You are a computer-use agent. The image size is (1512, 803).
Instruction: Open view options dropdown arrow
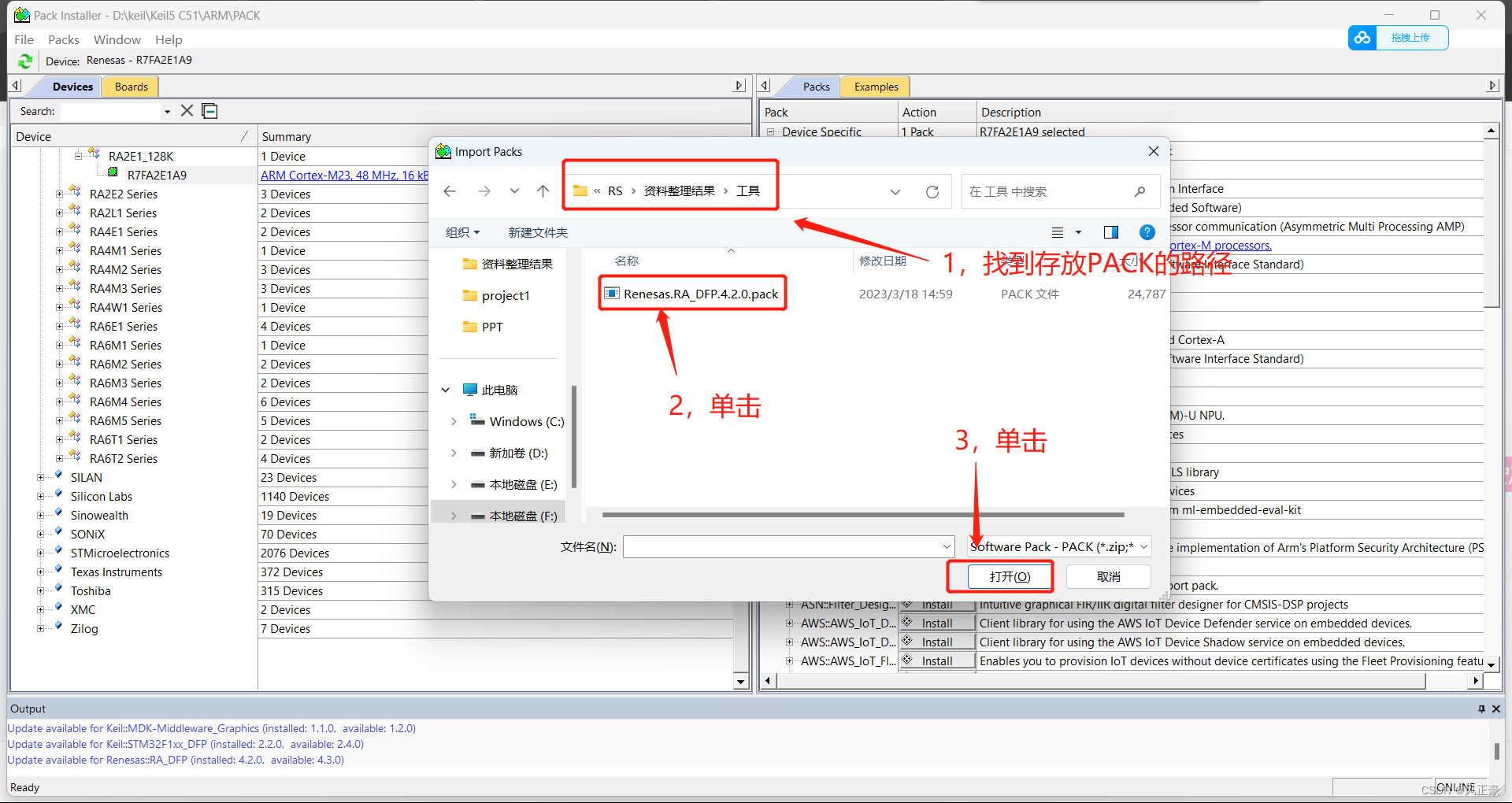point(1078,232)
